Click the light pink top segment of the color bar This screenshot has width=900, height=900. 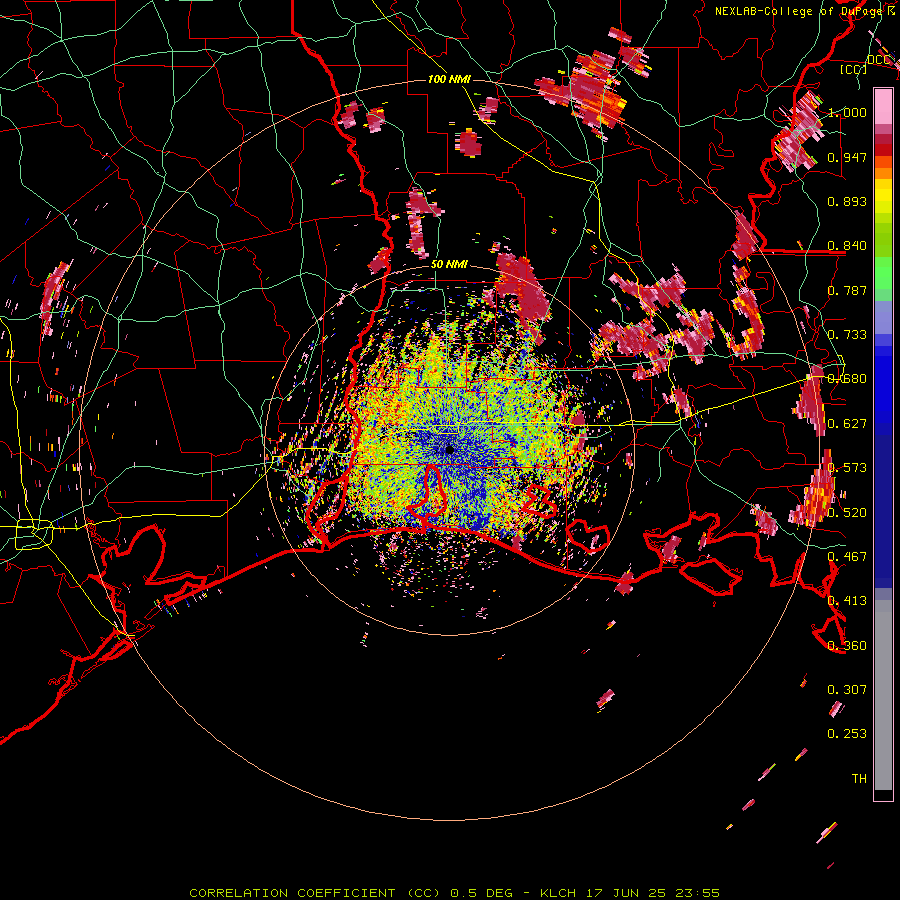[883, 106]
